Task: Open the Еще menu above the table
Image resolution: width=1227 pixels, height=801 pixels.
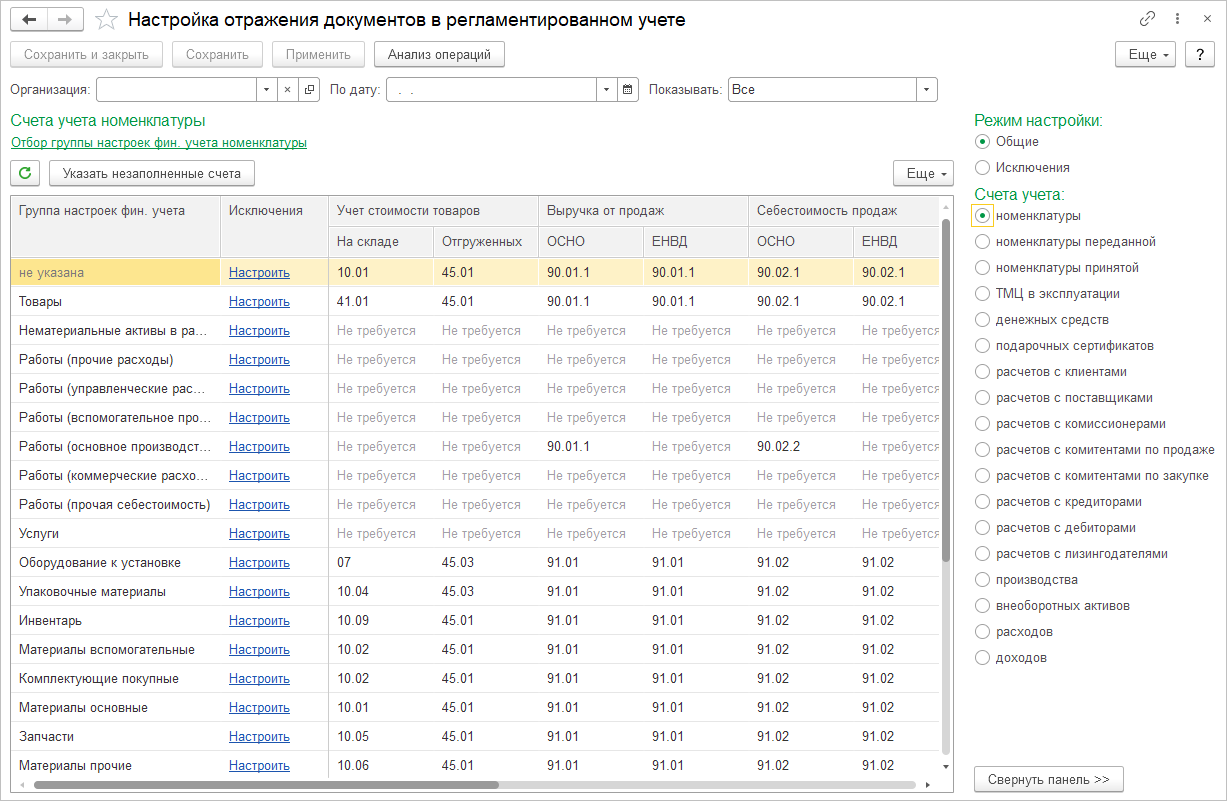Action: pyautogui.click(x=923, y=173)
